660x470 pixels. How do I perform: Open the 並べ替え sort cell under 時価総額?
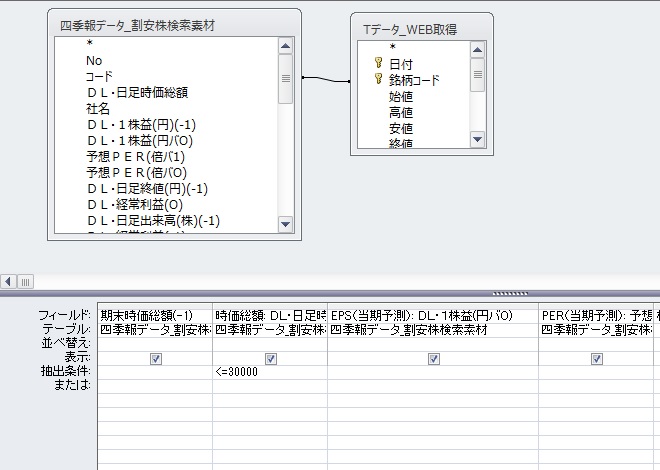[x=270, y=343]
